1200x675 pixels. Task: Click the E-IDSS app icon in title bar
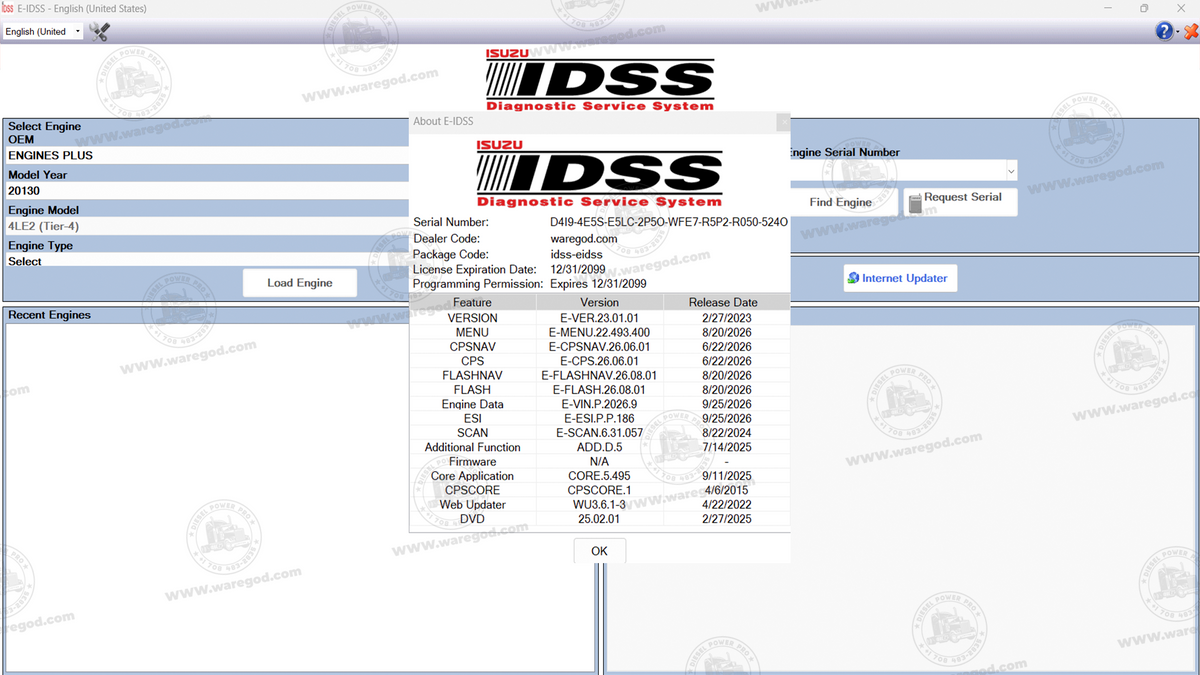click(x=7, y=8)
